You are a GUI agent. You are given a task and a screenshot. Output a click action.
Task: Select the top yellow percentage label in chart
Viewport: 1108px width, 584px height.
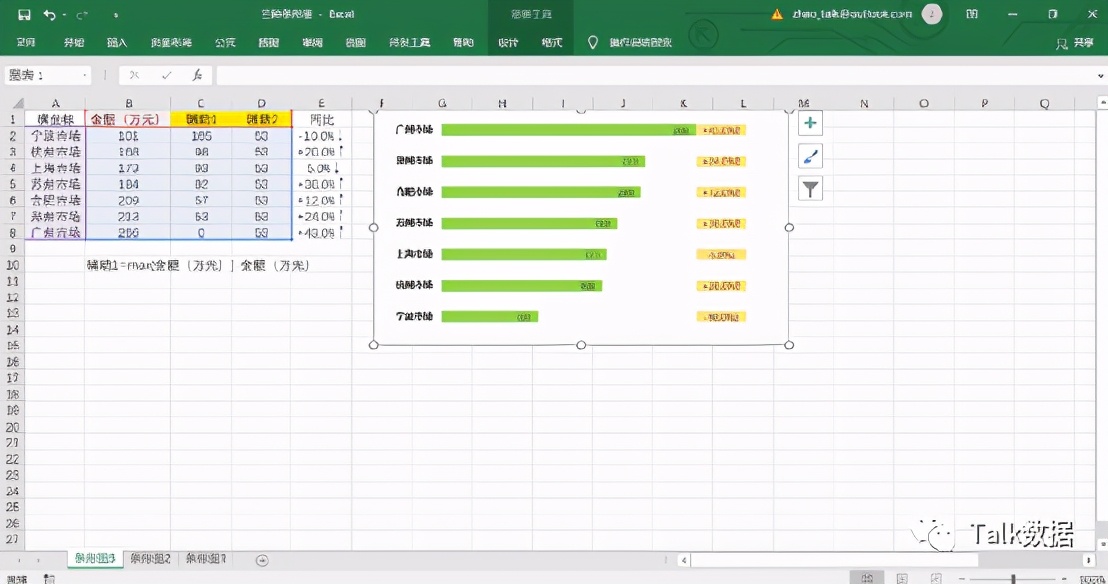[x=721, y=130]
